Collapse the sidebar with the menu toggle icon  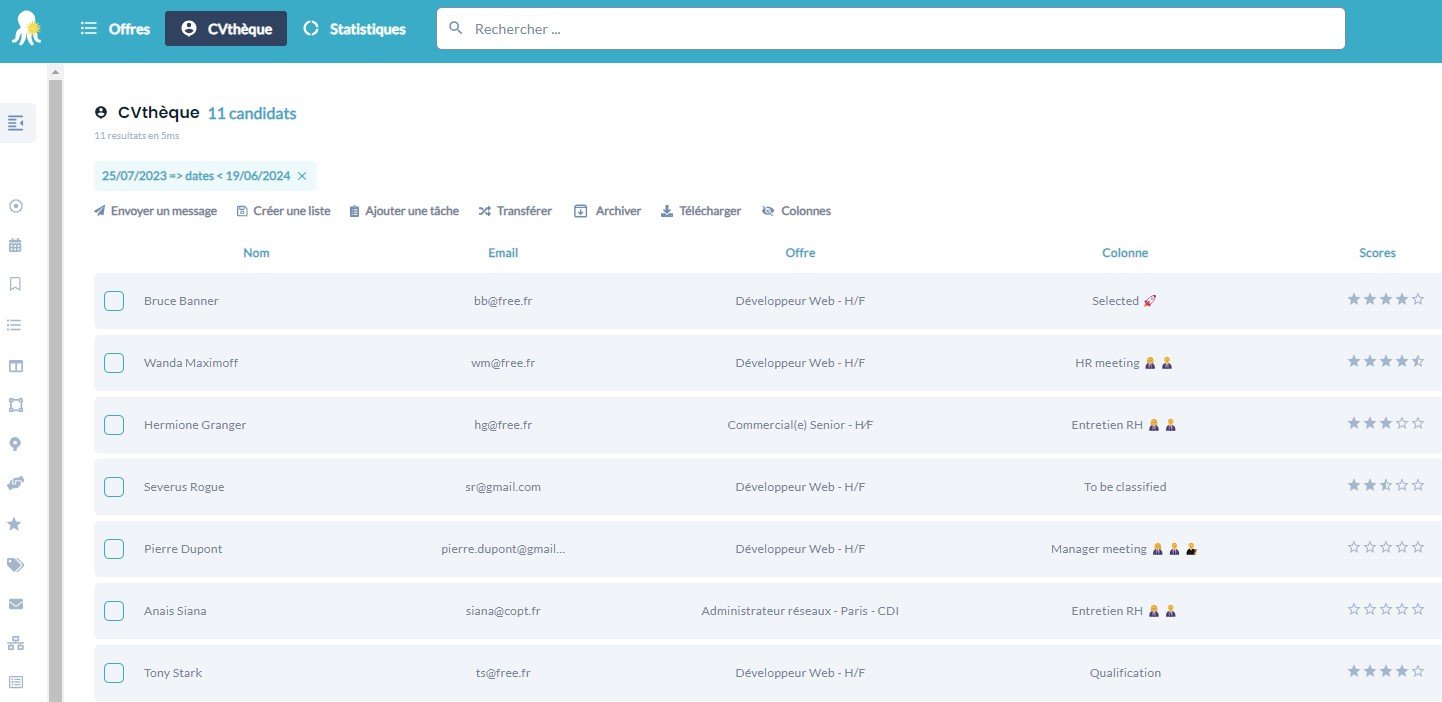(16, 122)
